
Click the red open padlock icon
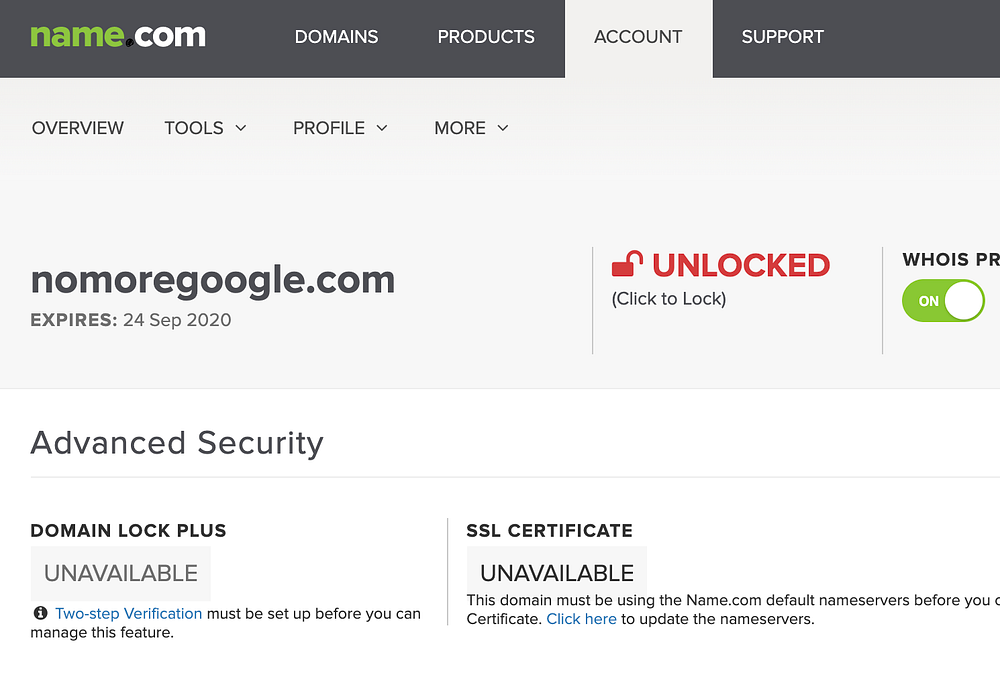coord(627,265)
